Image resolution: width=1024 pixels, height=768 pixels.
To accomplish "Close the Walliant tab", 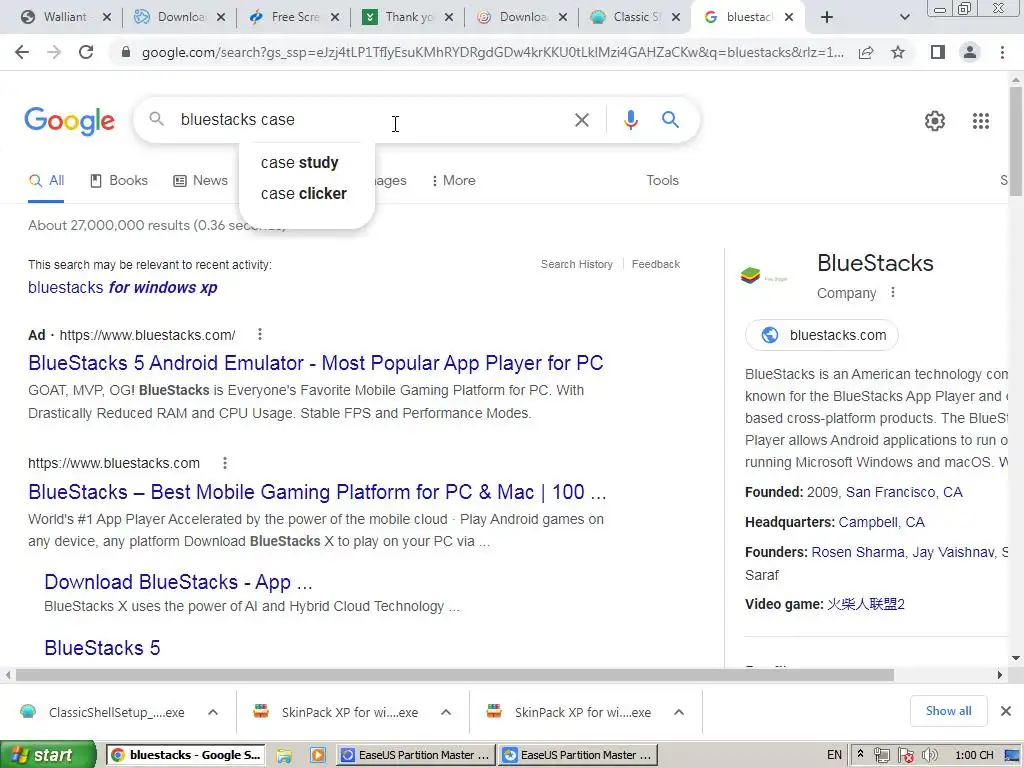I will coord(107,17).
